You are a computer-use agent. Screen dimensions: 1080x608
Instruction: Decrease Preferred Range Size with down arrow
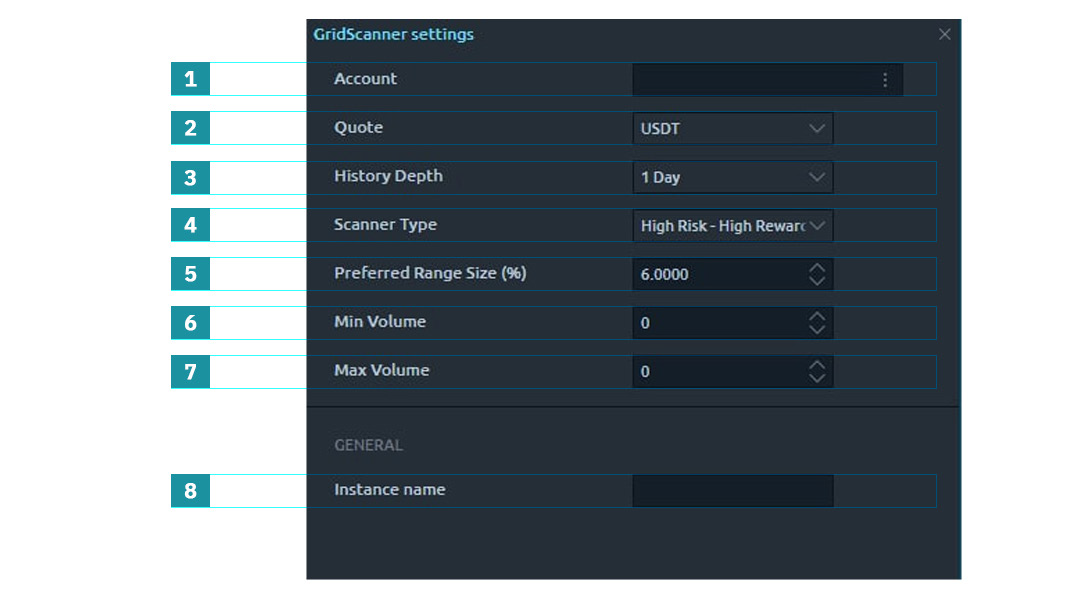(x=817, y=281)
